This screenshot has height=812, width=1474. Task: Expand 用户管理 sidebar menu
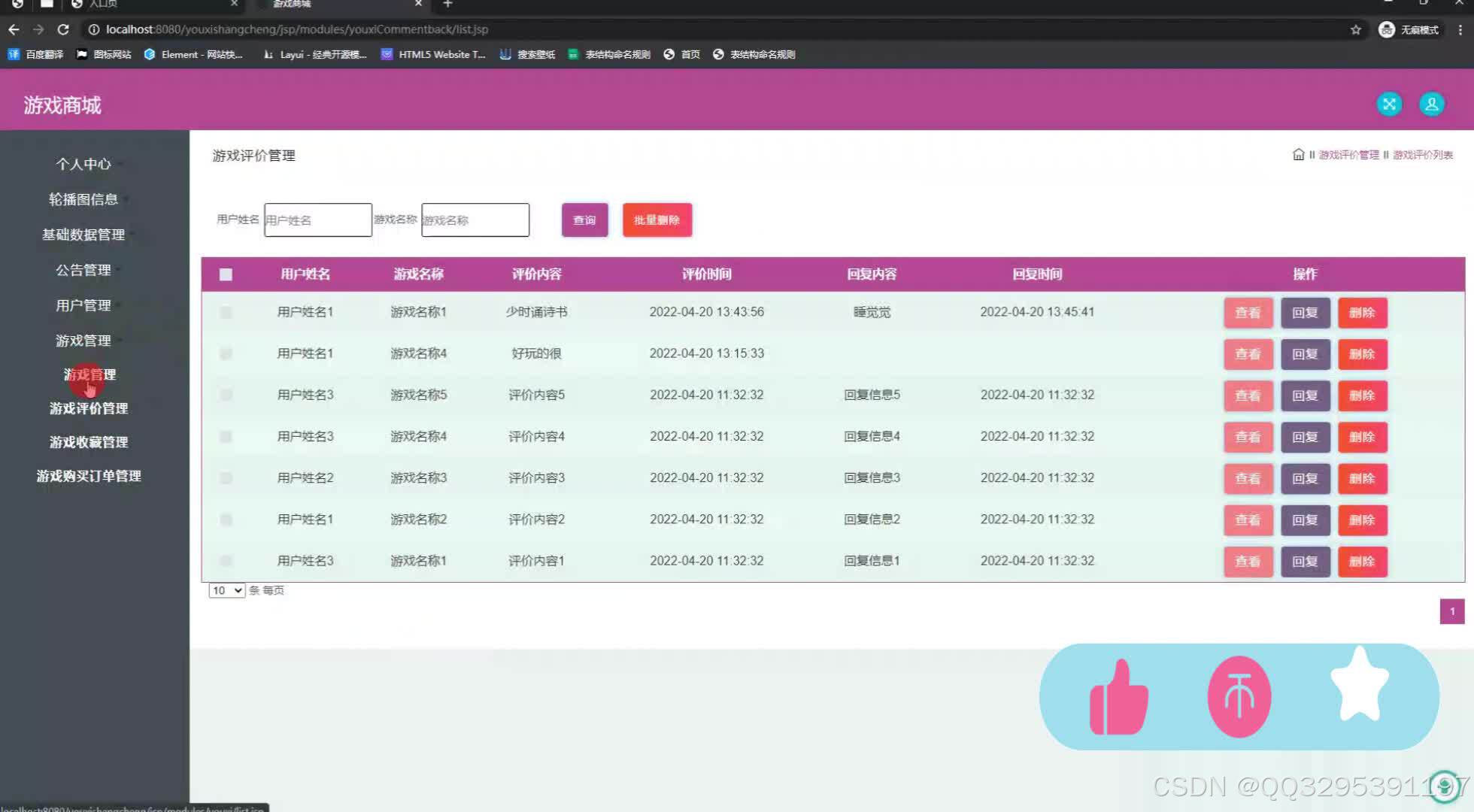(83, 305)
